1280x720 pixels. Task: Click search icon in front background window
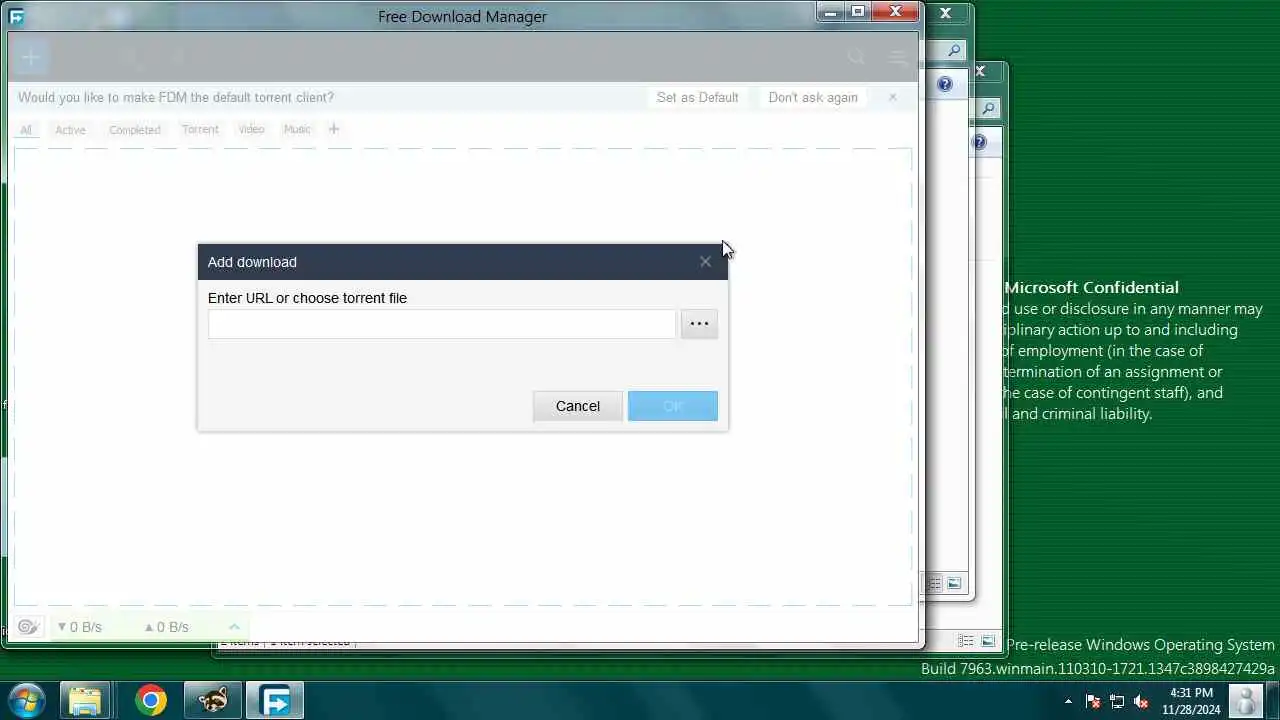pyautogui.click(x=954, y=50)
